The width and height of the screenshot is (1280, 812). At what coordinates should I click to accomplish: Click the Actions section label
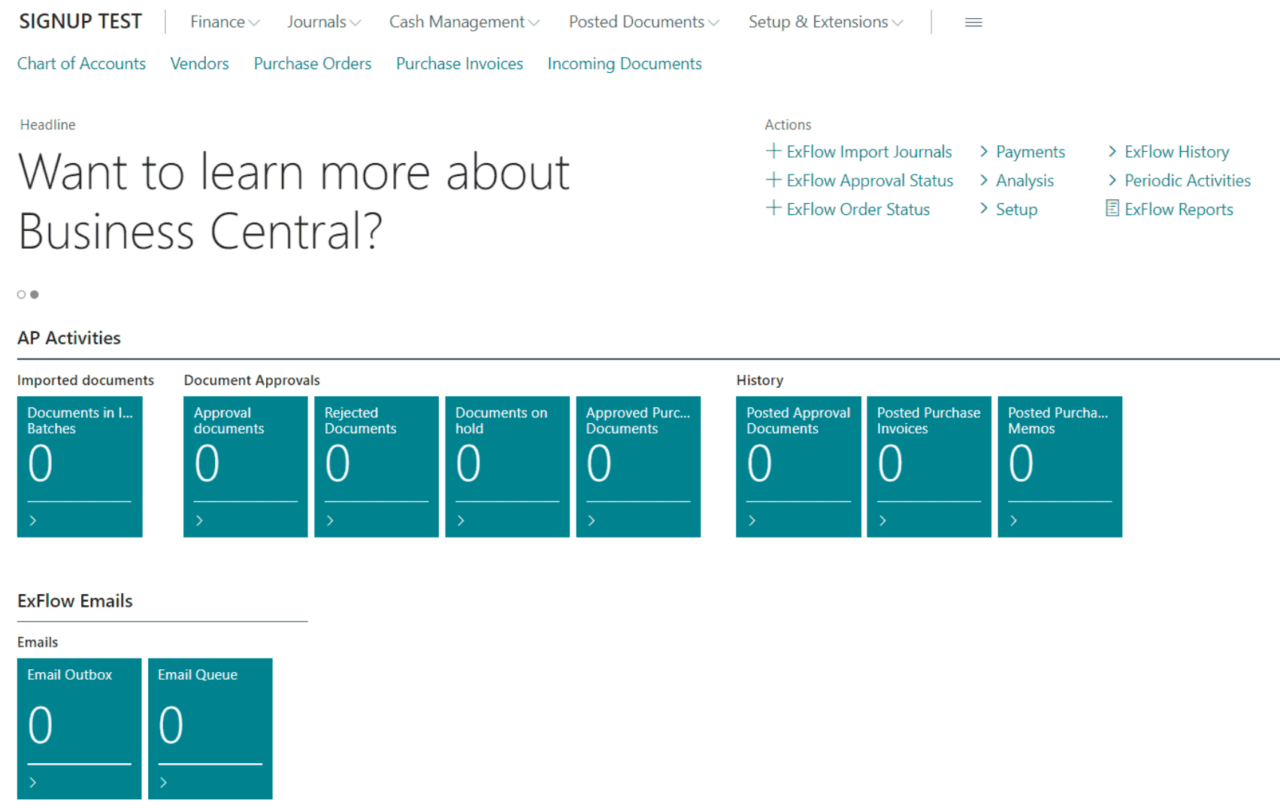[788, 125]
